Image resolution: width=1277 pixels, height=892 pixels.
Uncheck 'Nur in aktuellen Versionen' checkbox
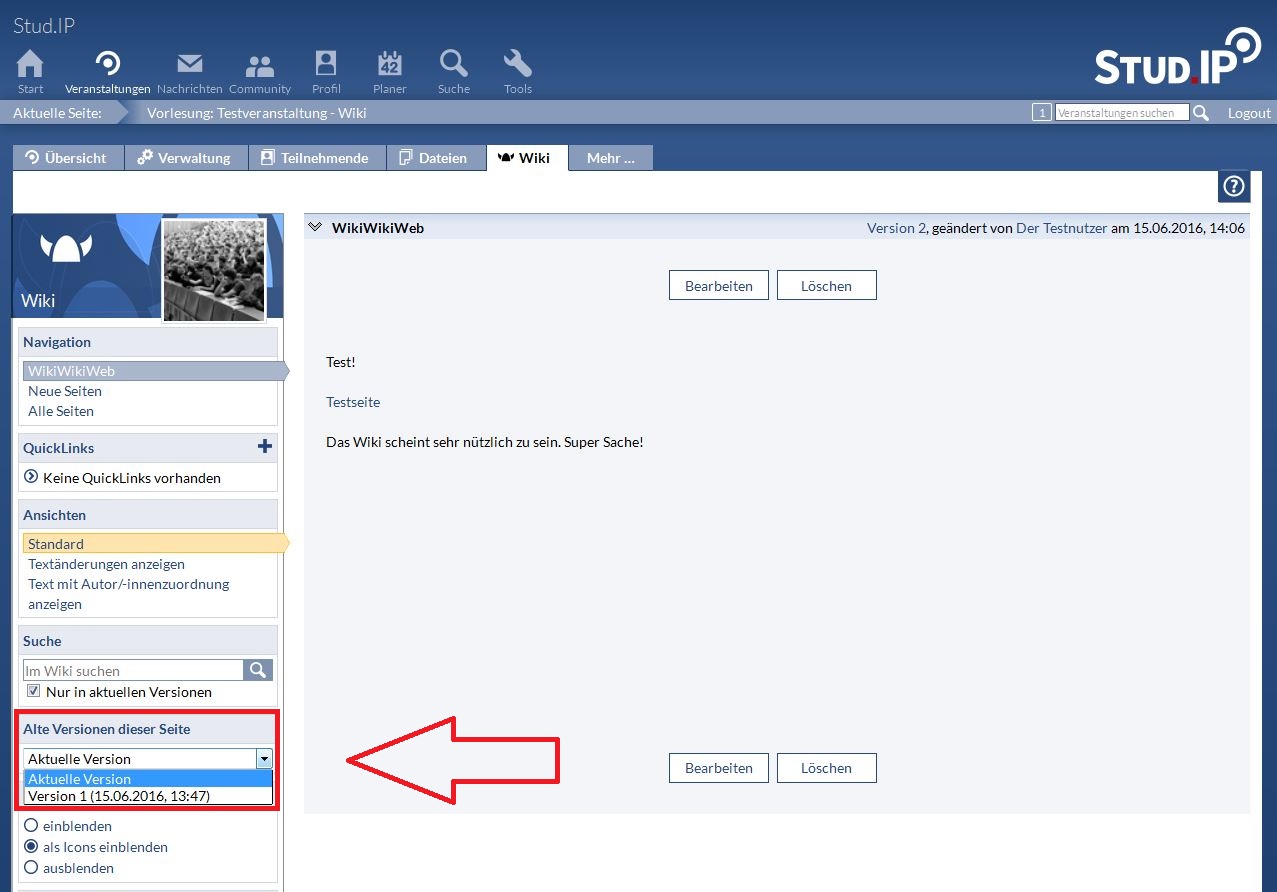[34, 691]
